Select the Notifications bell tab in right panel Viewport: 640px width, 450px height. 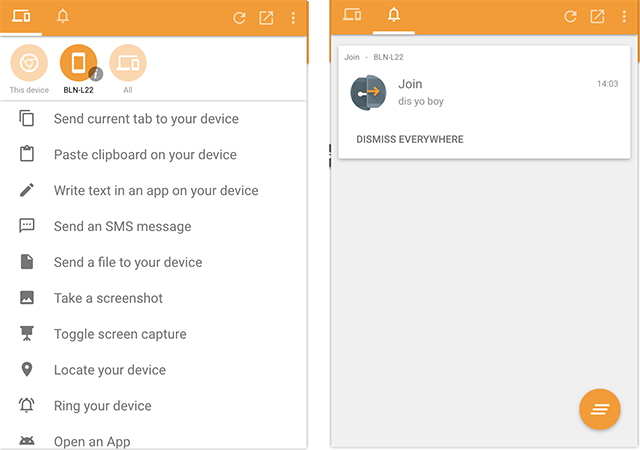click(x=393, y=16)
